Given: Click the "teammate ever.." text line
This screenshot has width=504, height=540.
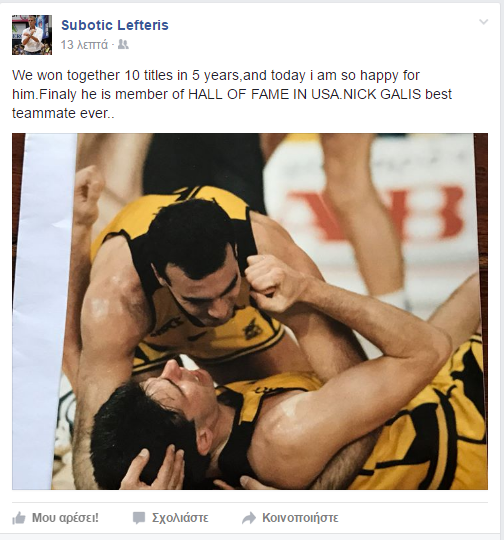Looking at the screenshot, I should pos(63,113).
